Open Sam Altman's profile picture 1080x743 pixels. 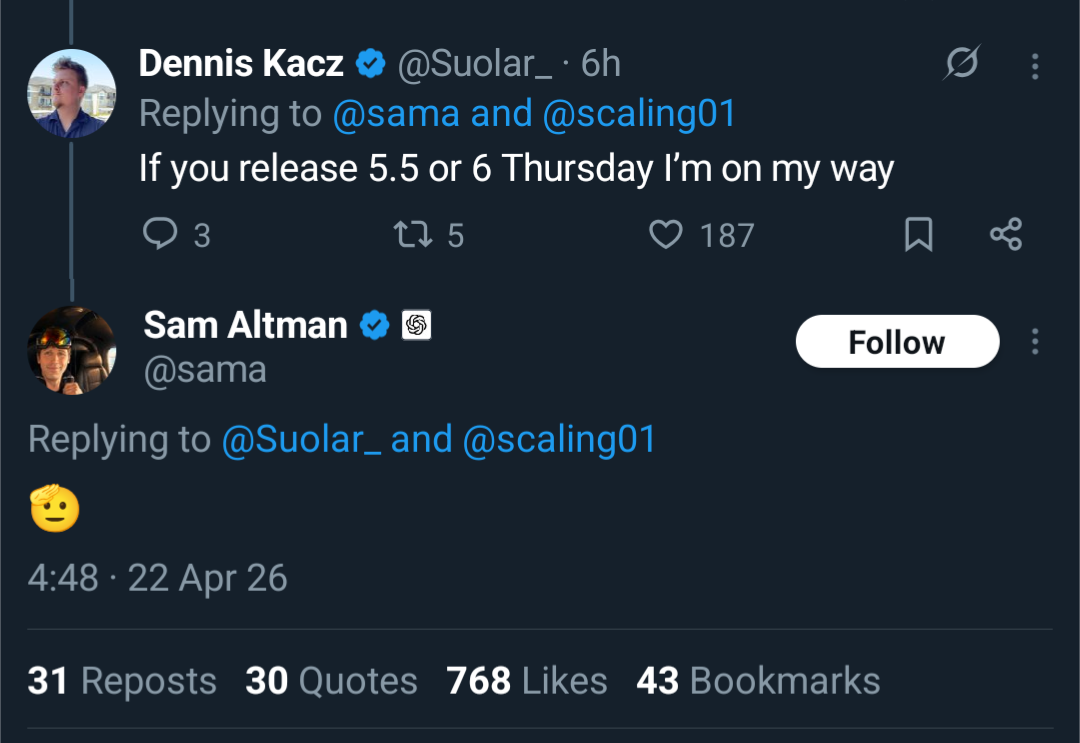71,350
